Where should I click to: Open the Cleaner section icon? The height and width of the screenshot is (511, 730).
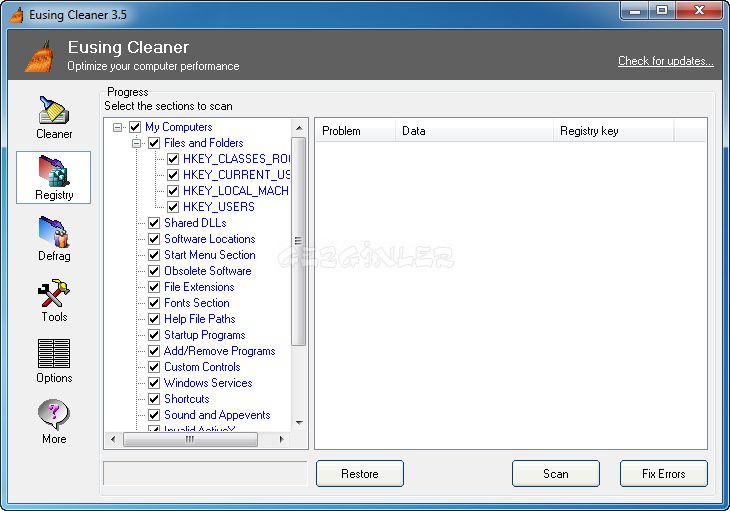coord(54,110)
